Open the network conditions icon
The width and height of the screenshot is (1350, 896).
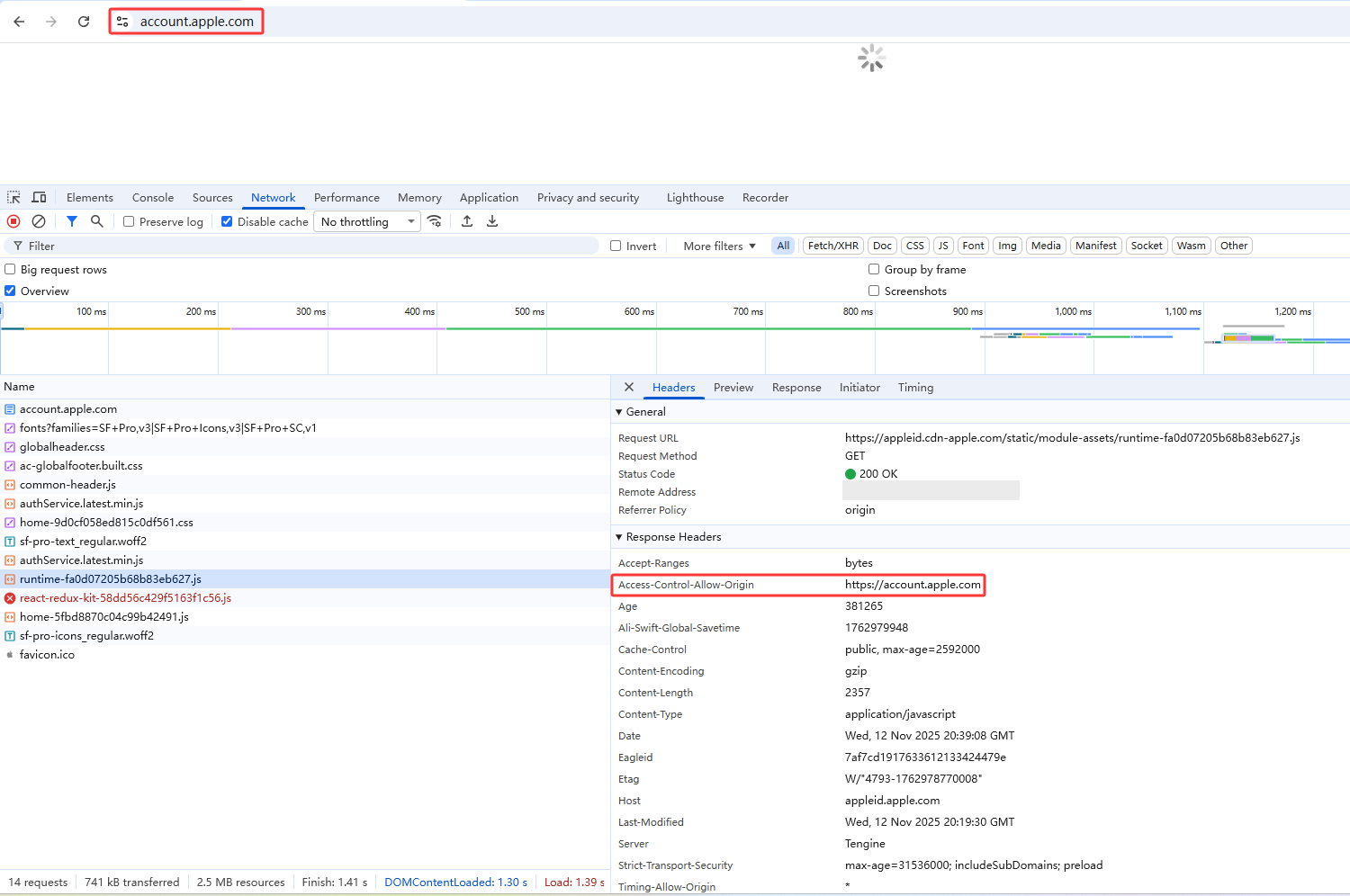pyautogui.click(x=435, y=221)
